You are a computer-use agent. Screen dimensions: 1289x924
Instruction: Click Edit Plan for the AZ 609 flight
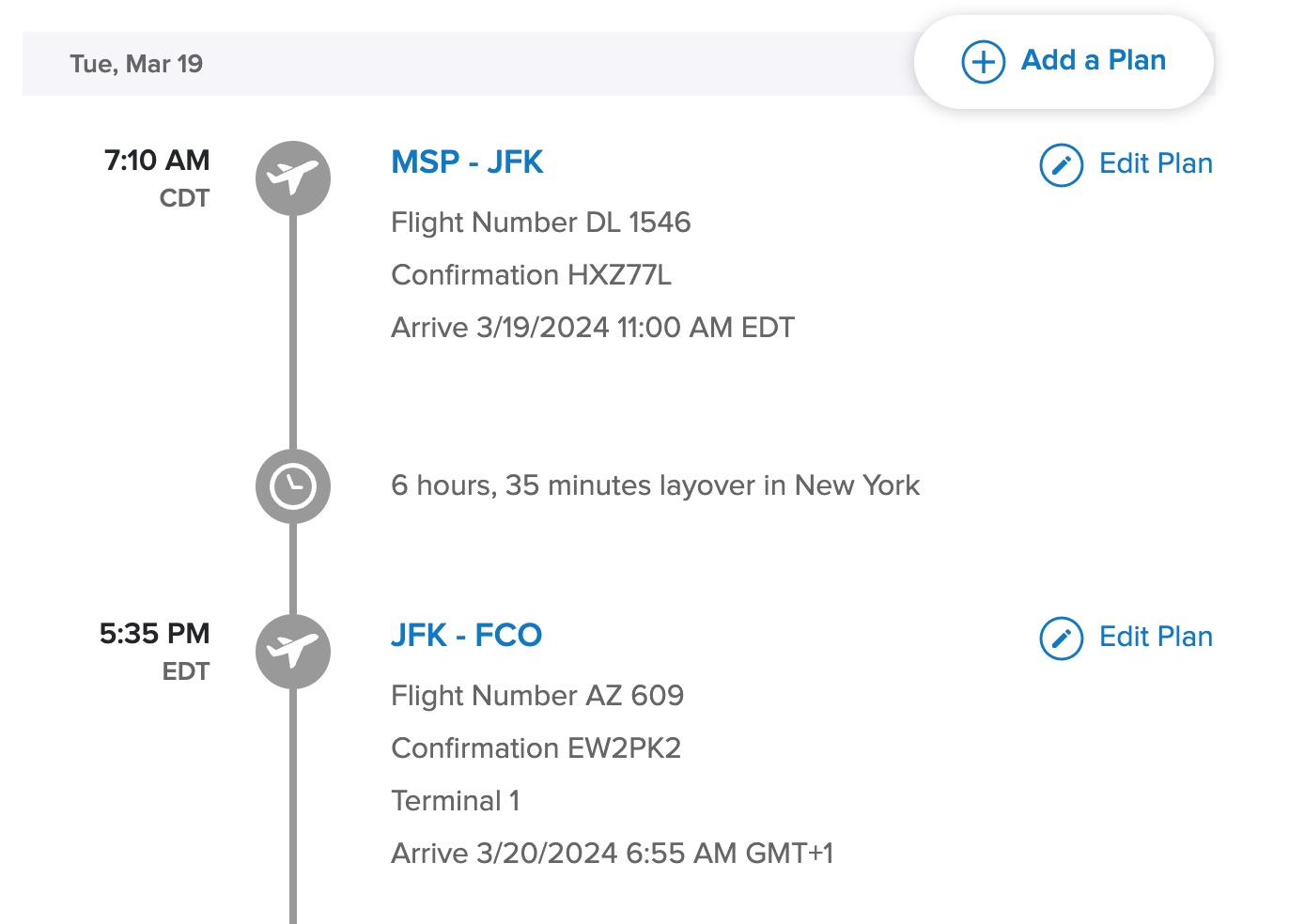[x=1156, y=637]
